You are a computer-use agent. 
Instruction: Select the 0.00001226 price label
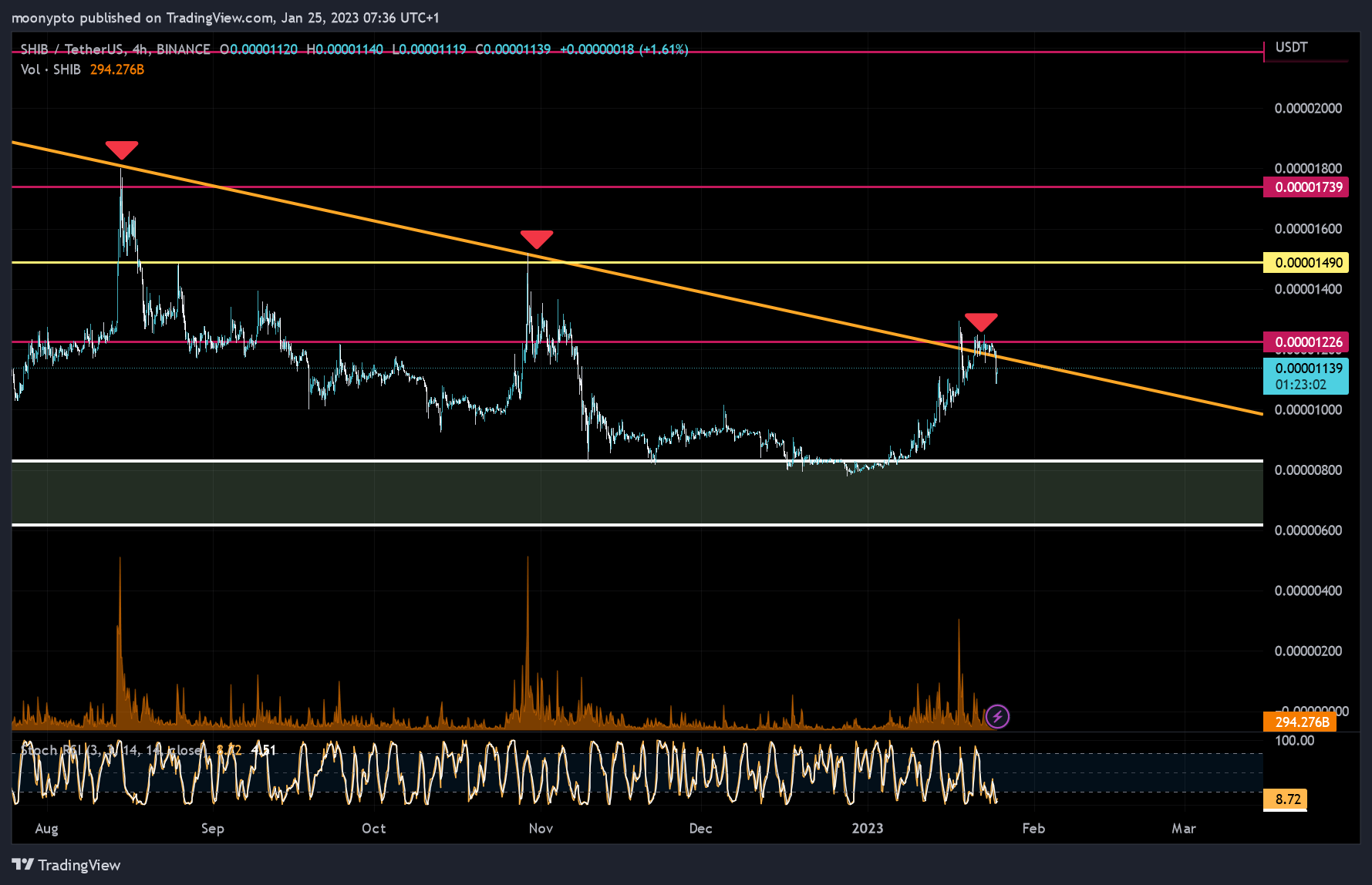tap(1306, 342)
